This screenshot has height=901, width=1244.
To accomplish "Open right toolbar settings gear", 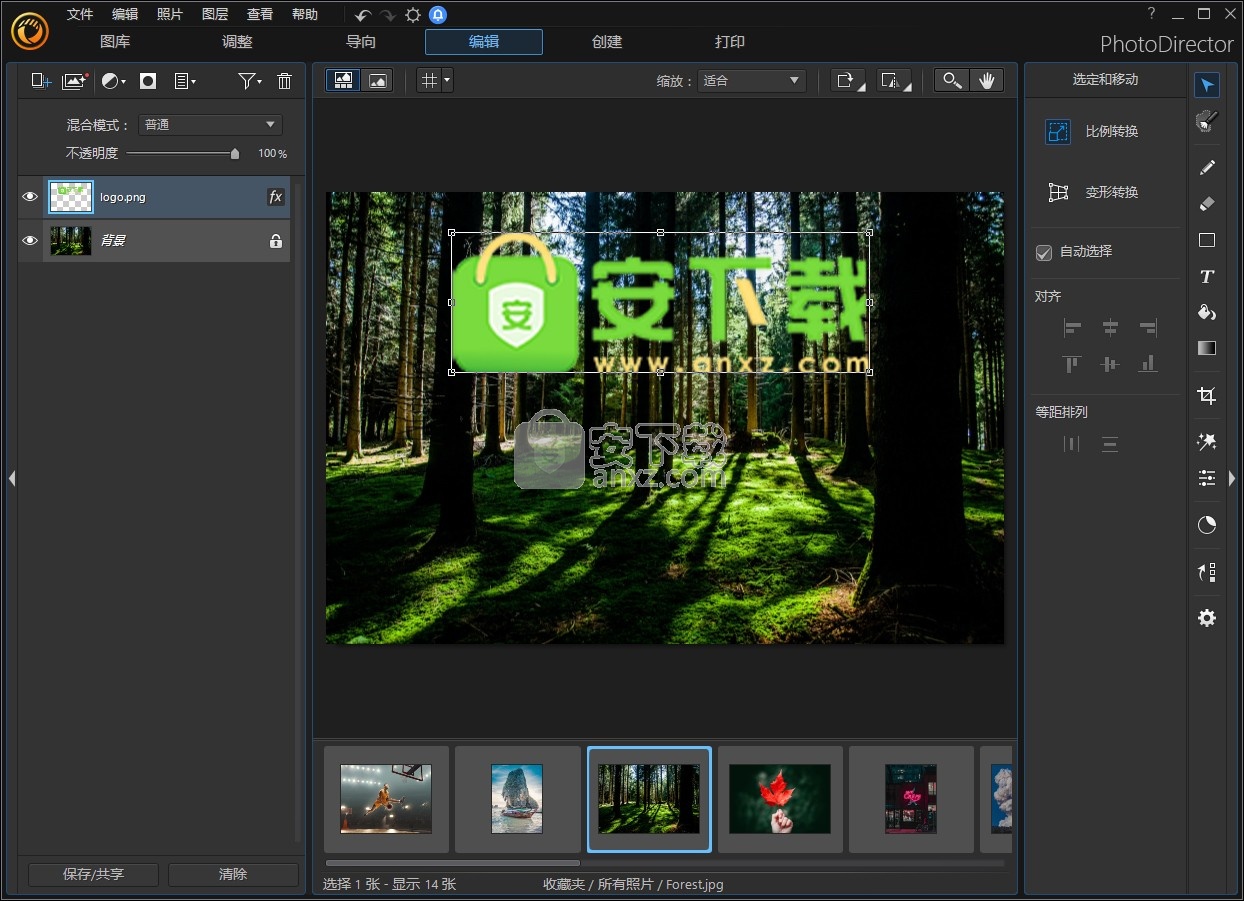I will 1207,618.
